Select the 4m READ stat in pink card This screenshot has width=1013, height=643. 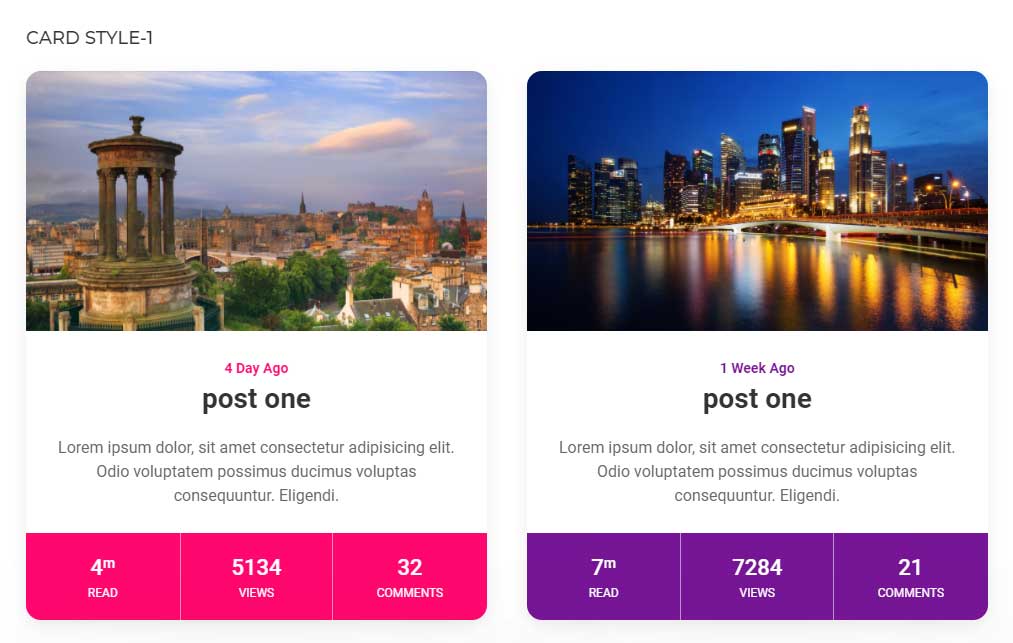103,576
